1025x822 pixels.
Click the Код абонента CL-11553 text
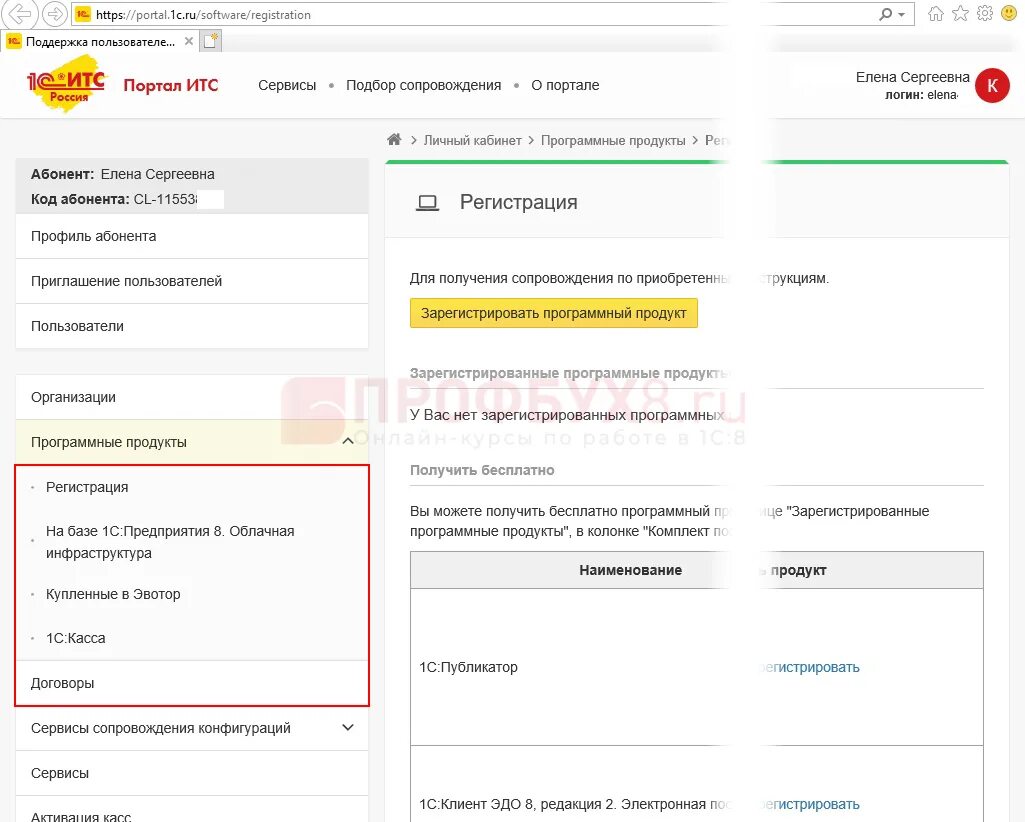click(x=114, y=199)
